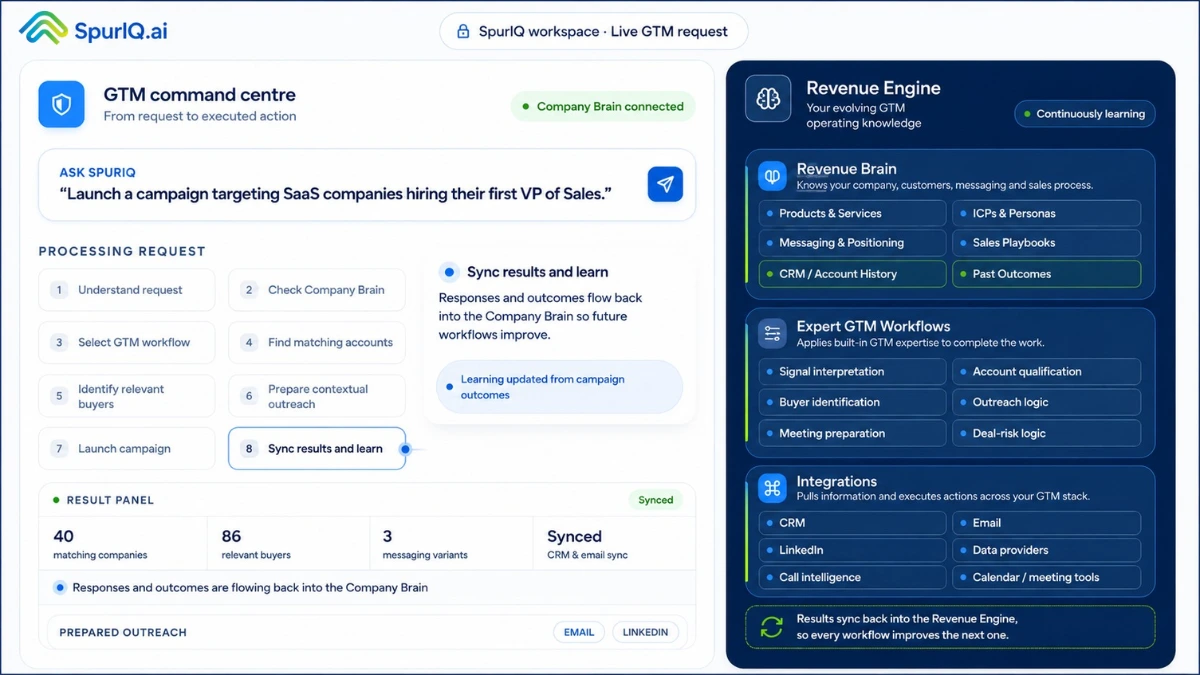
Task: Click the SpurIQ workspace Live GTM request pill
Action: pos(593,31)
